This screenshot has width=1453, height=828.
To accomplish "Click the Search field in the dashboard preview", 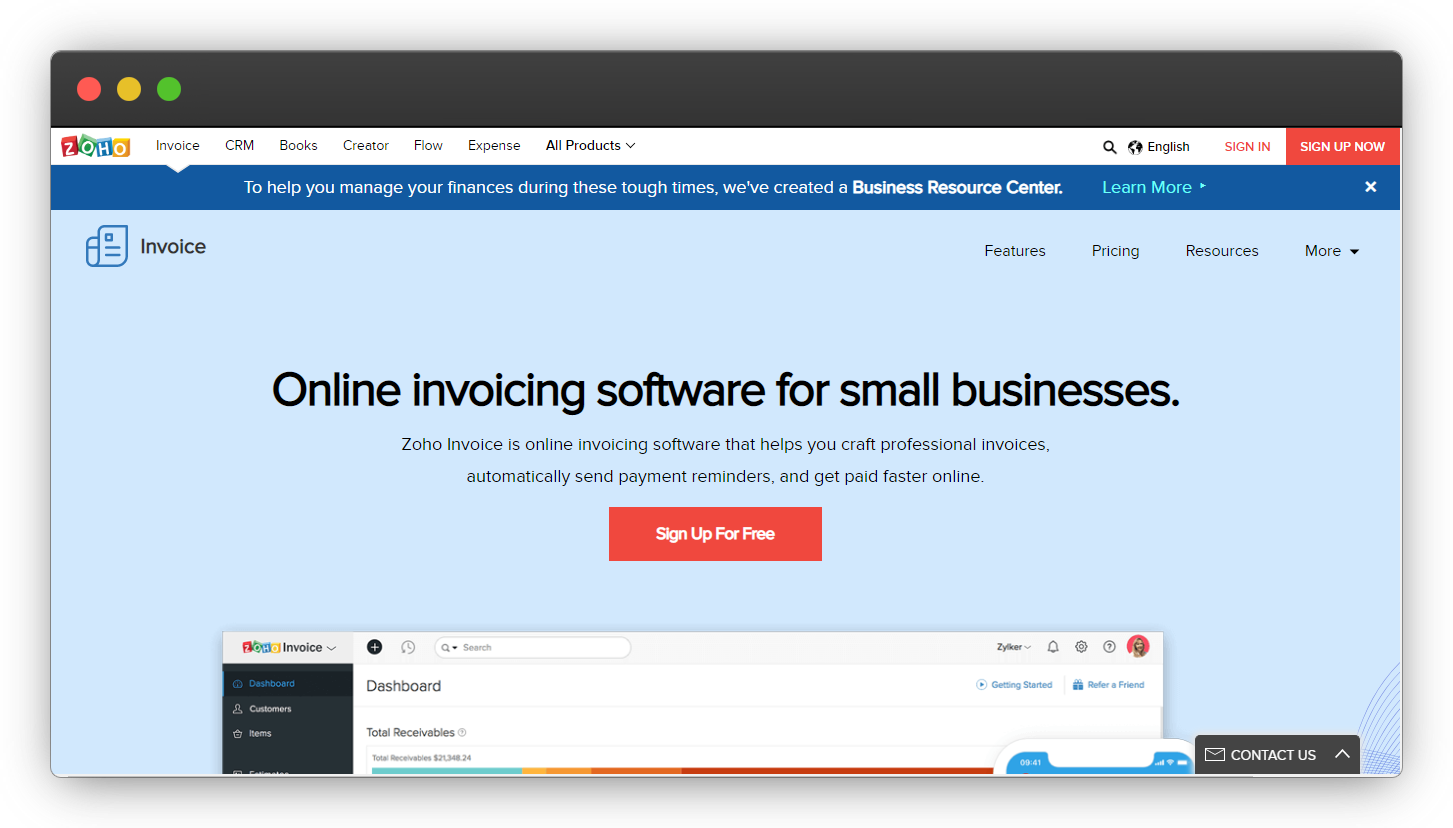I will [x=532, y=647].
